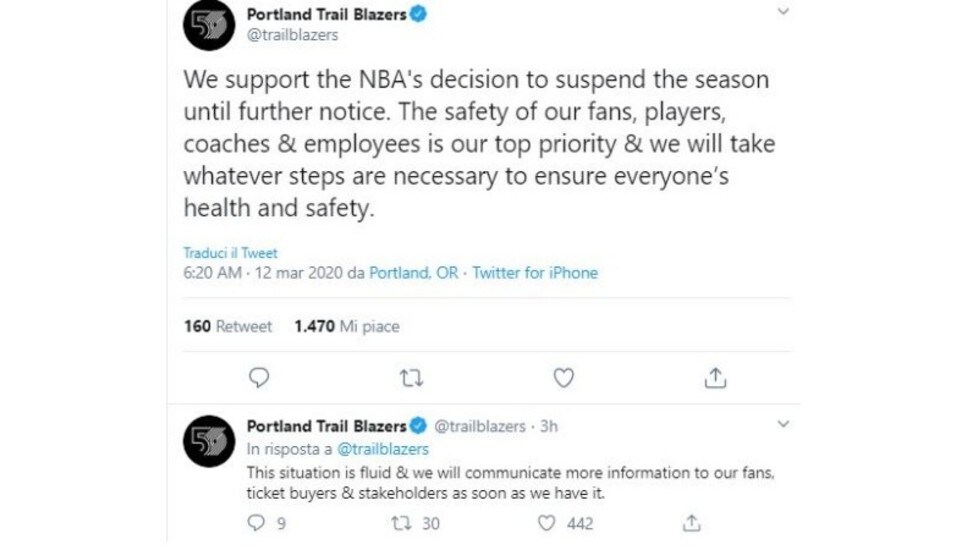Open the @trailblazers mention in reply line
978x550 pixels.
click(382, 449)
